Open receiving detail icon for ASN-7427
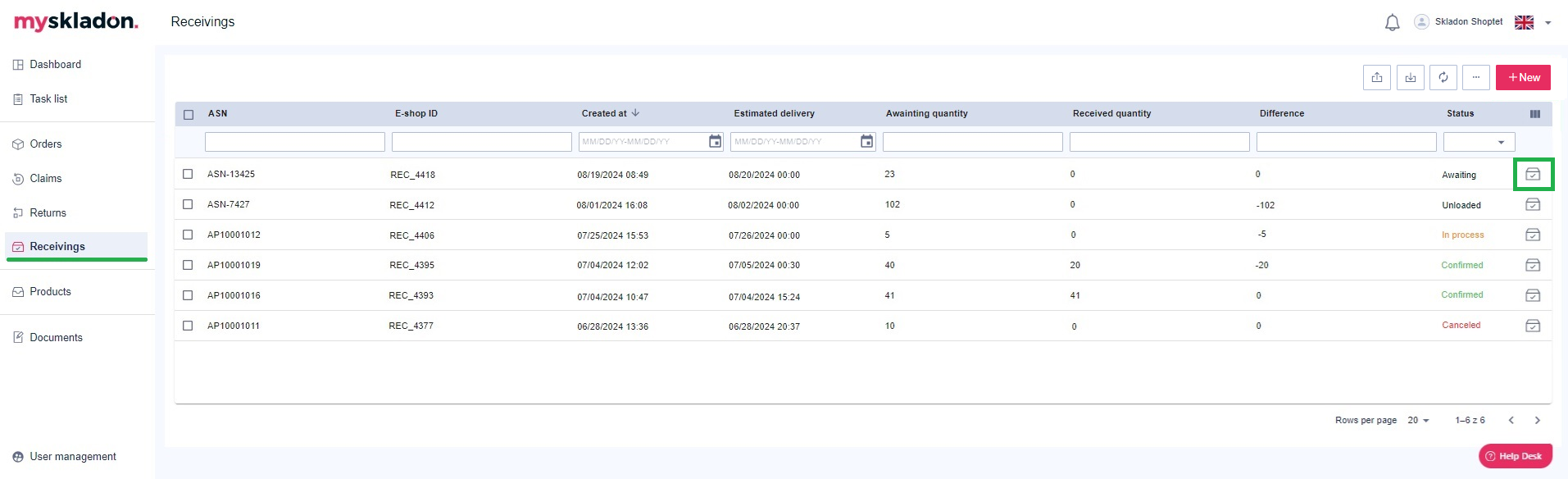 pyautogui.click(x=1533, y=205)
